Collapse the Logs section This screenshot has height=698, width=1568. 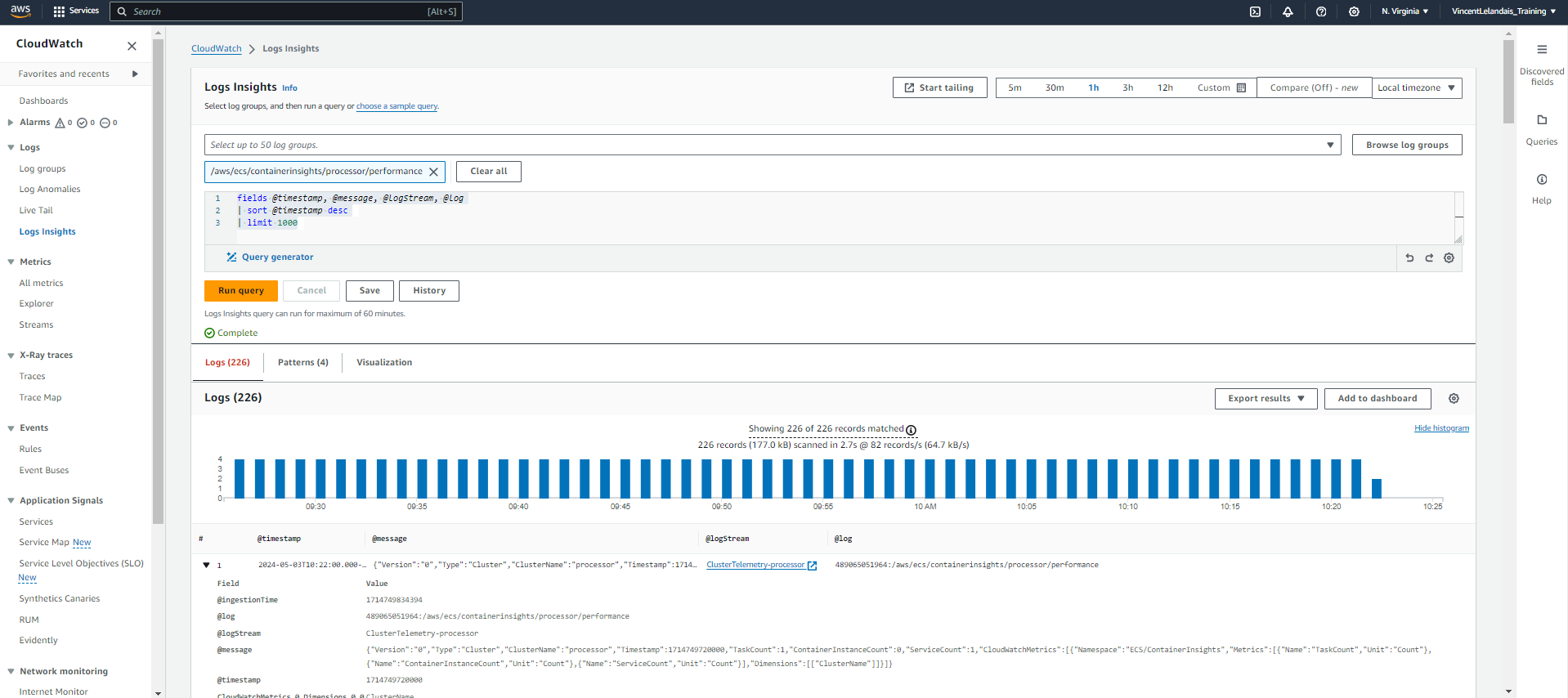[11, 148]
